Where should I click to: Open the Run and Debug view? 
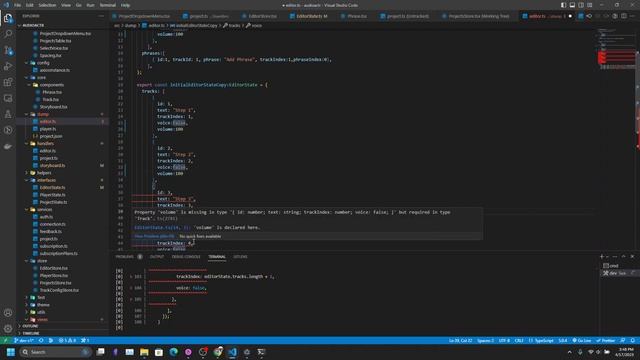[8, 66]
